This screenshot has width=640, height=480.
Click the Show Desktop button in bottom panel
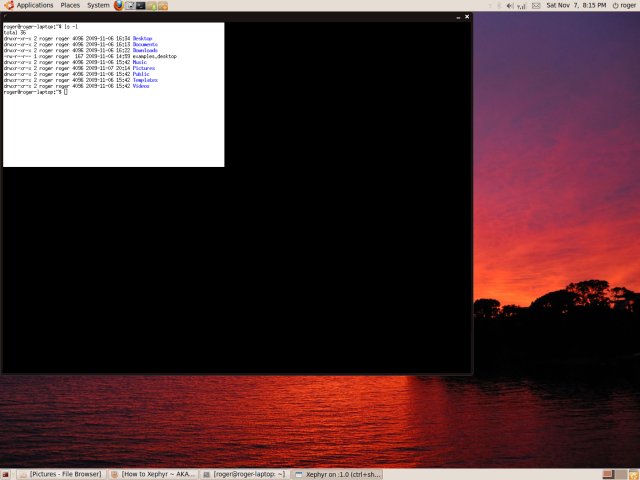[x=6, y=474]
